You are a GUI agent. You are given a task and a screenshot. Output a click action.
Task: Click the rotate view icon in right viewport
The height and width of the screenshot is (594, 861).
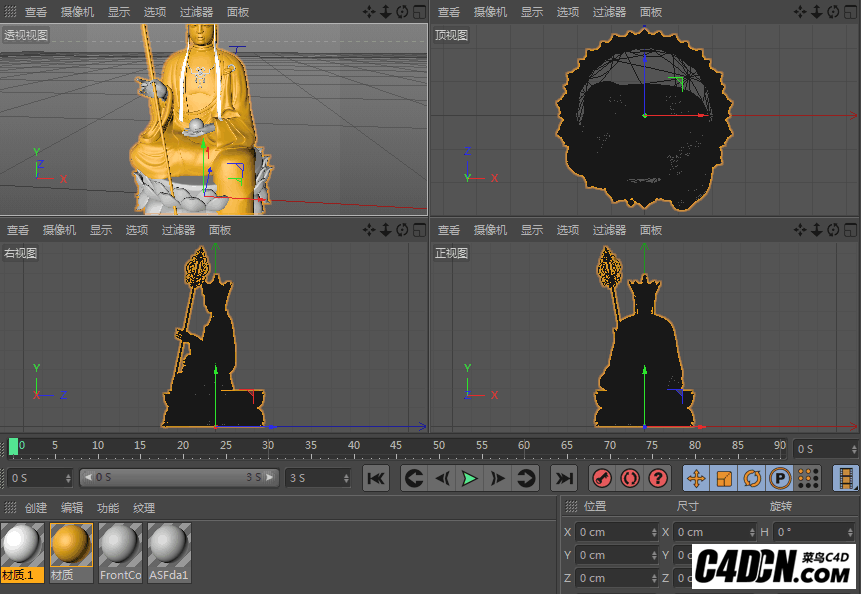click(402, 230)
